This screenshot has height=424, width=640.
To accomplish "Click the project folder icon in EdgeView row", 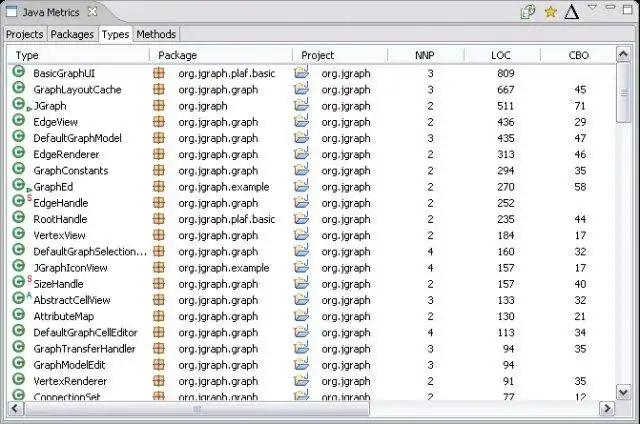I will pyautogui.click(x=301, y=121).
